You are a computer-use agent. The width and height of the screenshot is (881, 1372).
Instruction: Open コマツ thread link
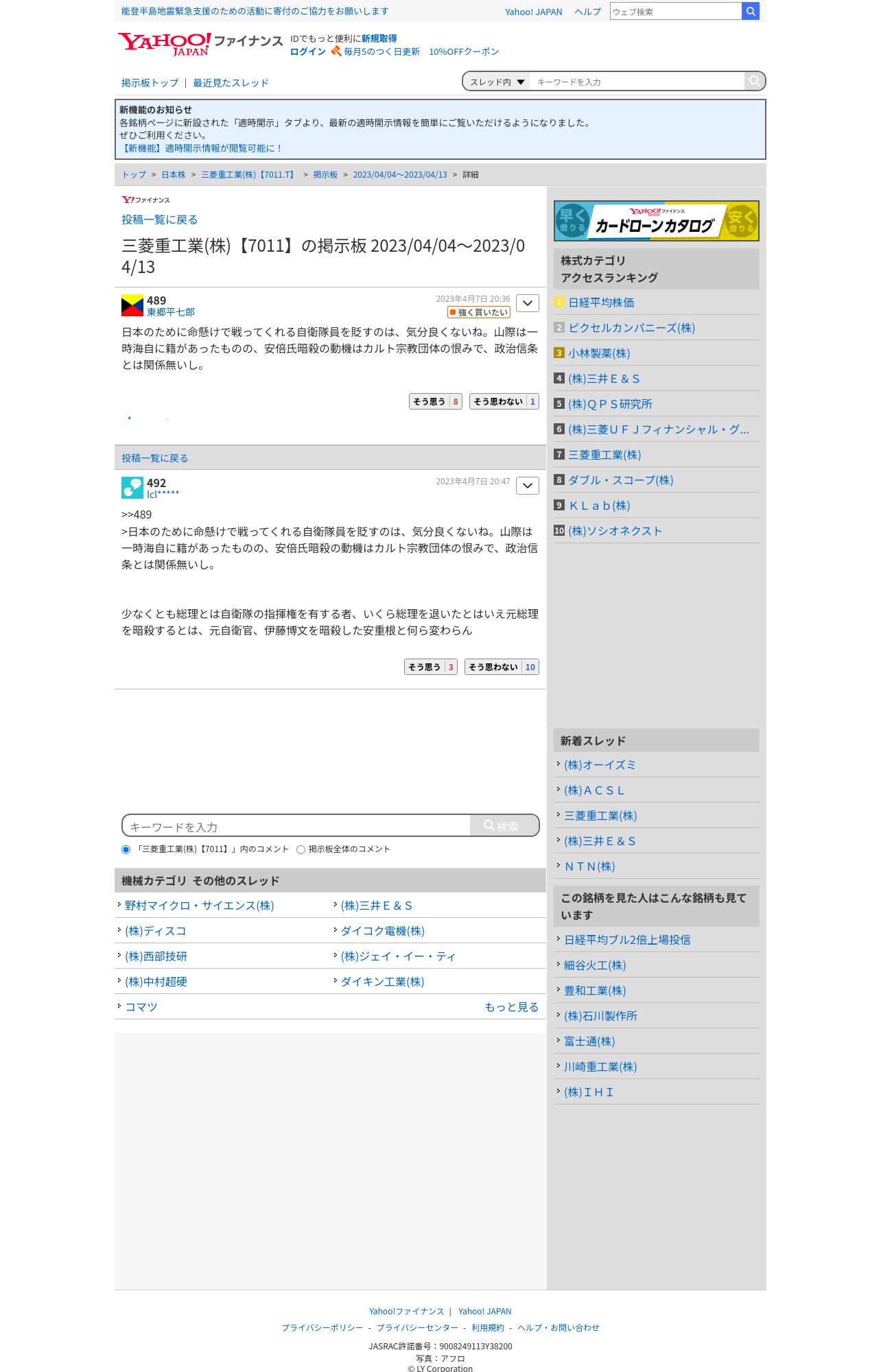[x=141, y=1007]
